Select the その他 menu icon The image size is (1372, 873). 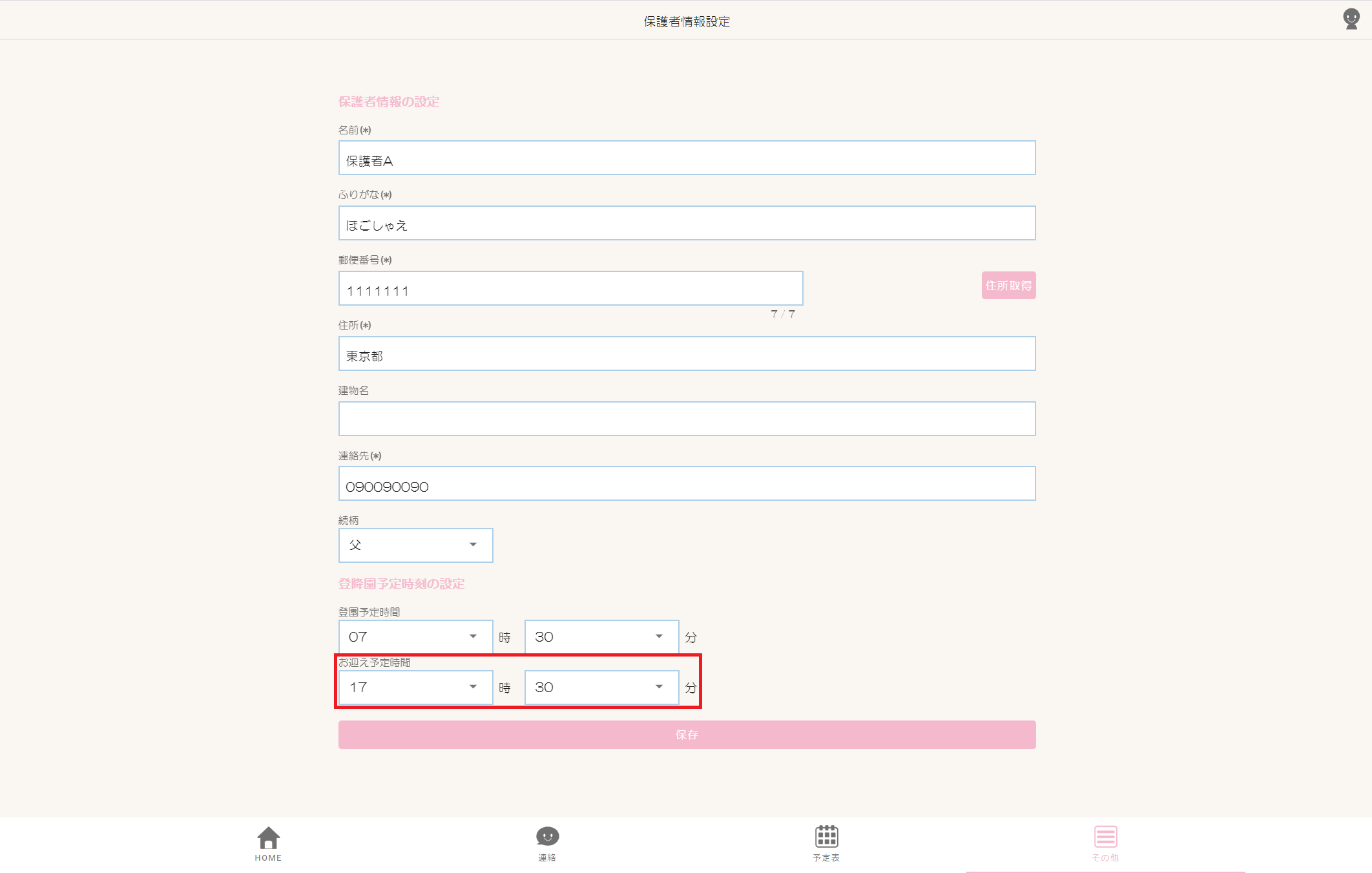(x=1105, y=836)
